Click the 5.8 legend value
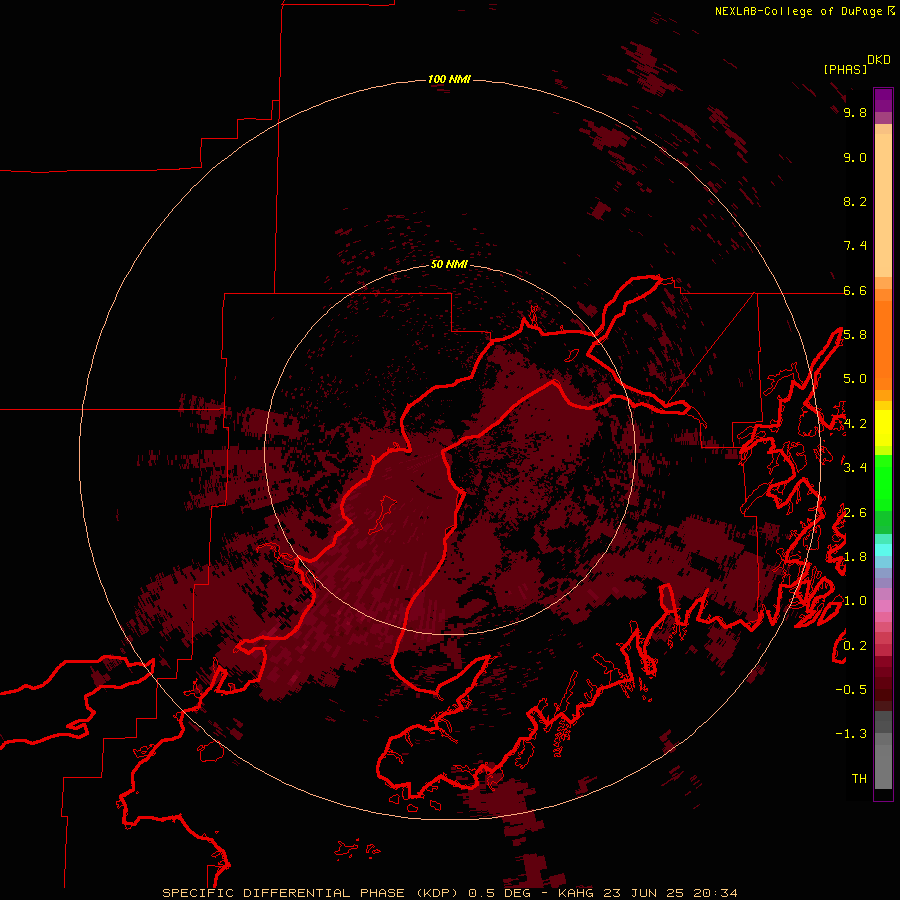 coord(855,335)
